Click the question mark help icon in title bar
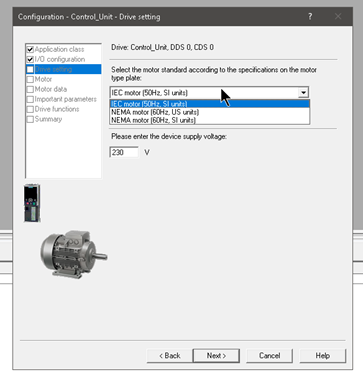363x375 pixels. tap(310, 16)
